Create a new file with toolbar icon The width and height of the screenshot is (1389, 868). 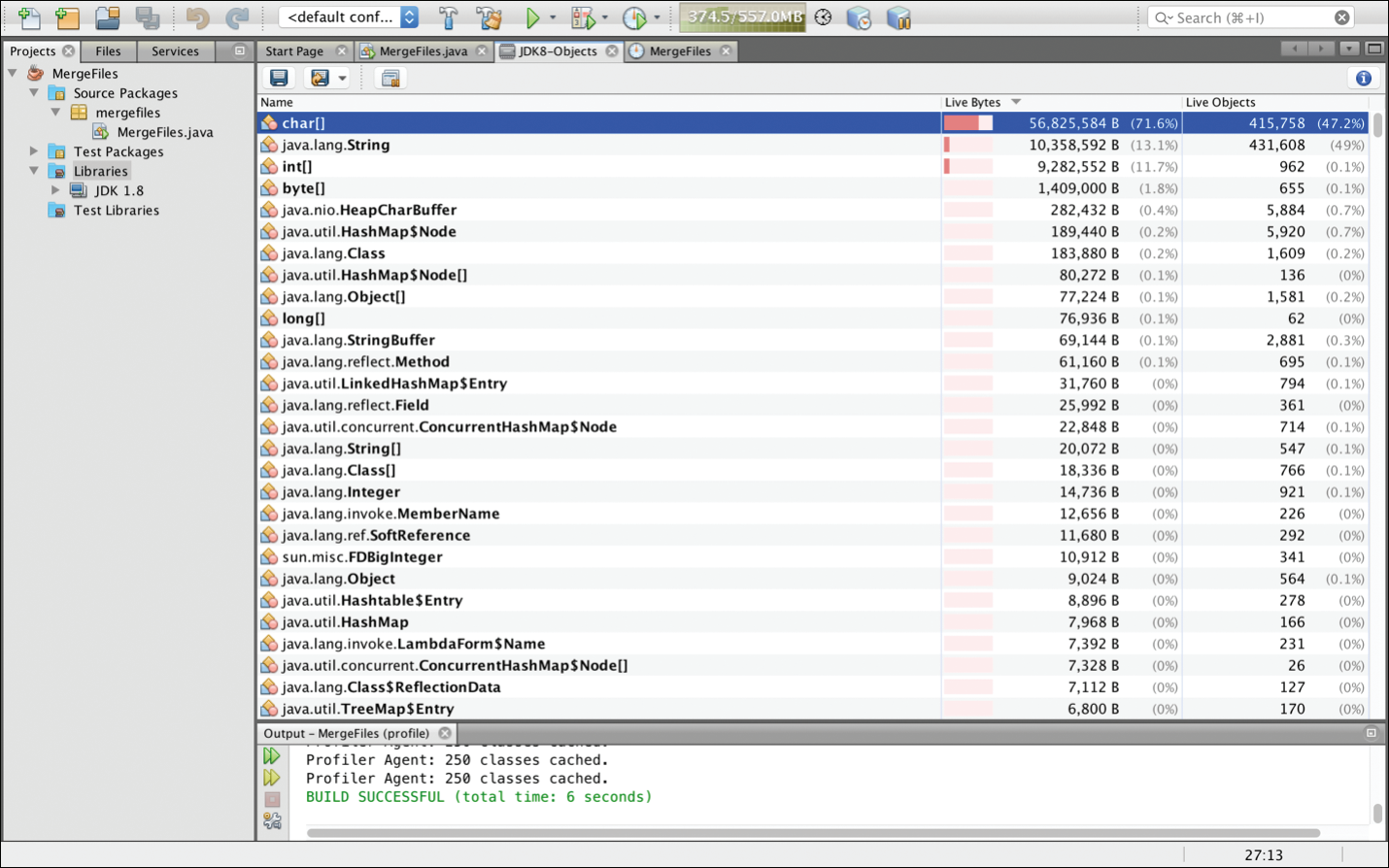pos(29,17)
